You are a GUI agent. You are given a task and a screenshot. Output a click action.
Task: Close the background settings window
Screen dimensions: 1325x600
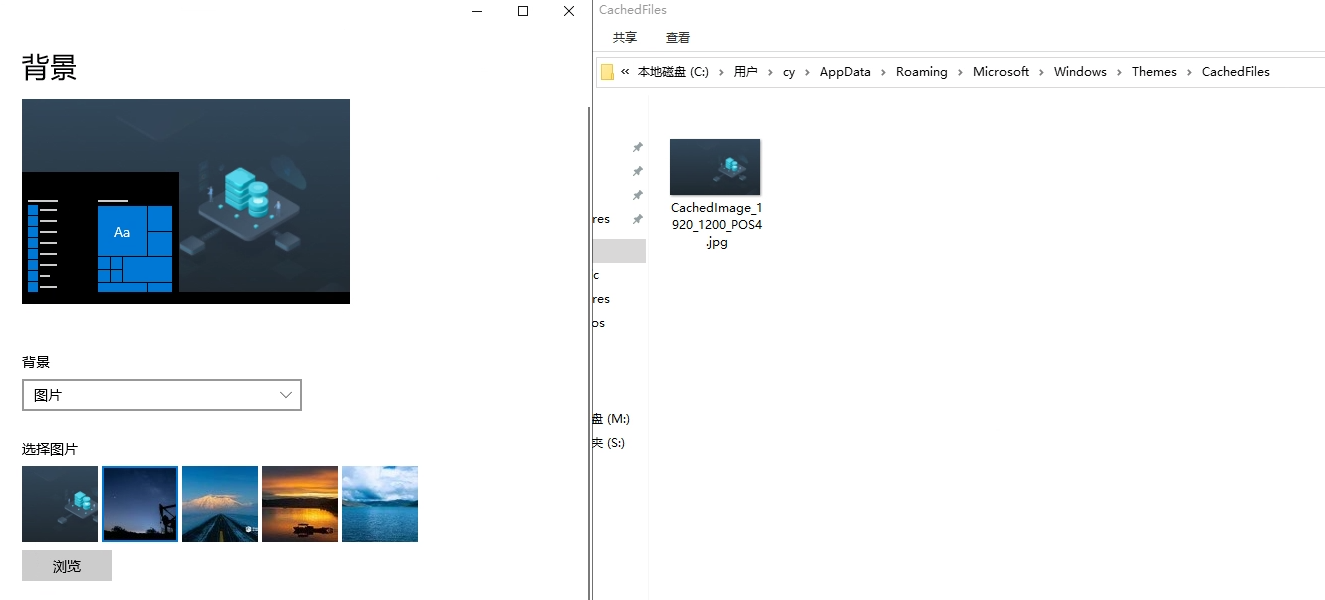568,11
